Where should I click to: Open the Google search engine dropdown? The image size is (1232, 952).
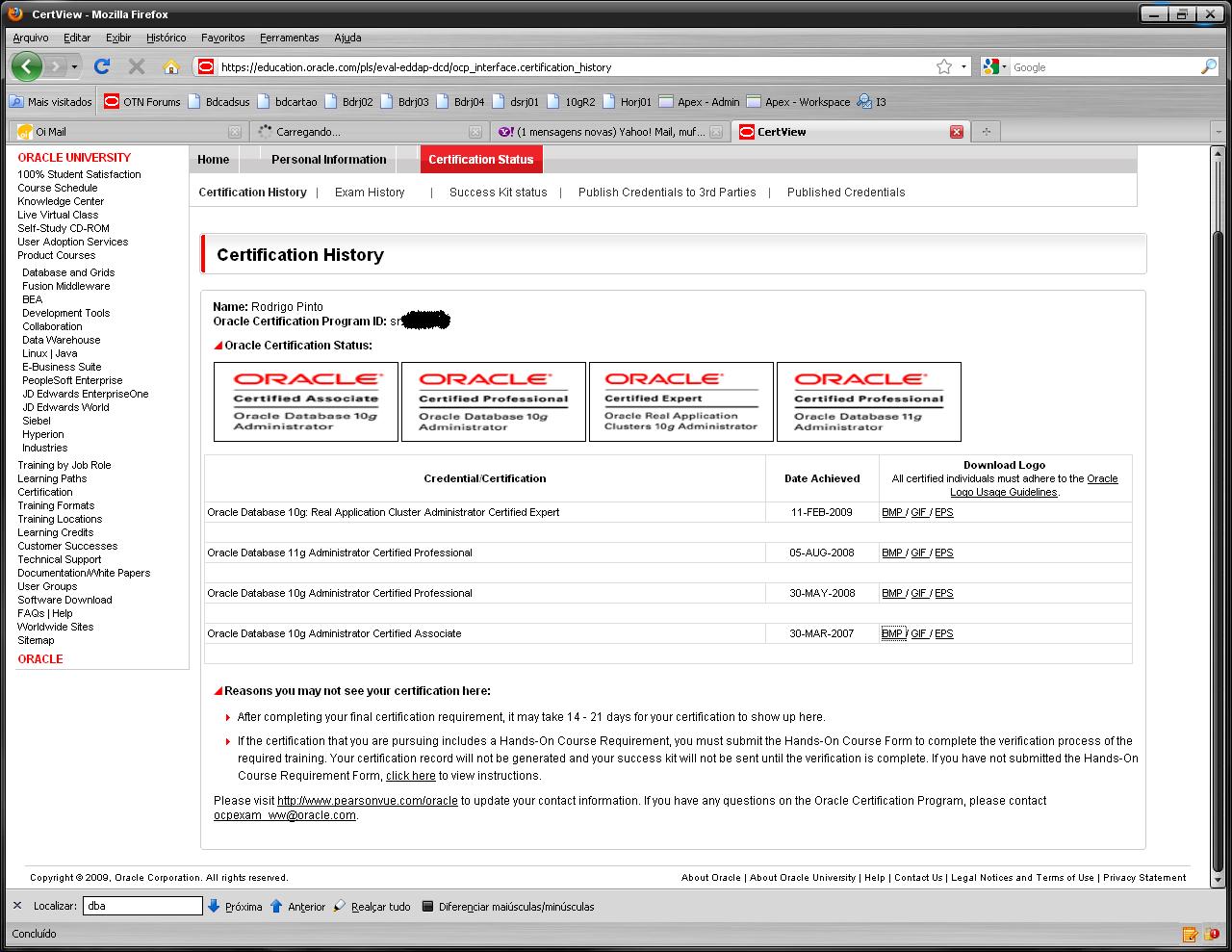coord(995,66)
